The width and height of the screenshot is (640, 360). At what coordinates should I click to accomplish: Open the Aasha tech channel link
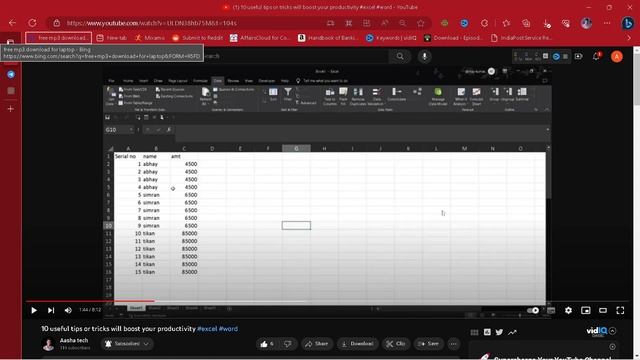click(74, 340)
